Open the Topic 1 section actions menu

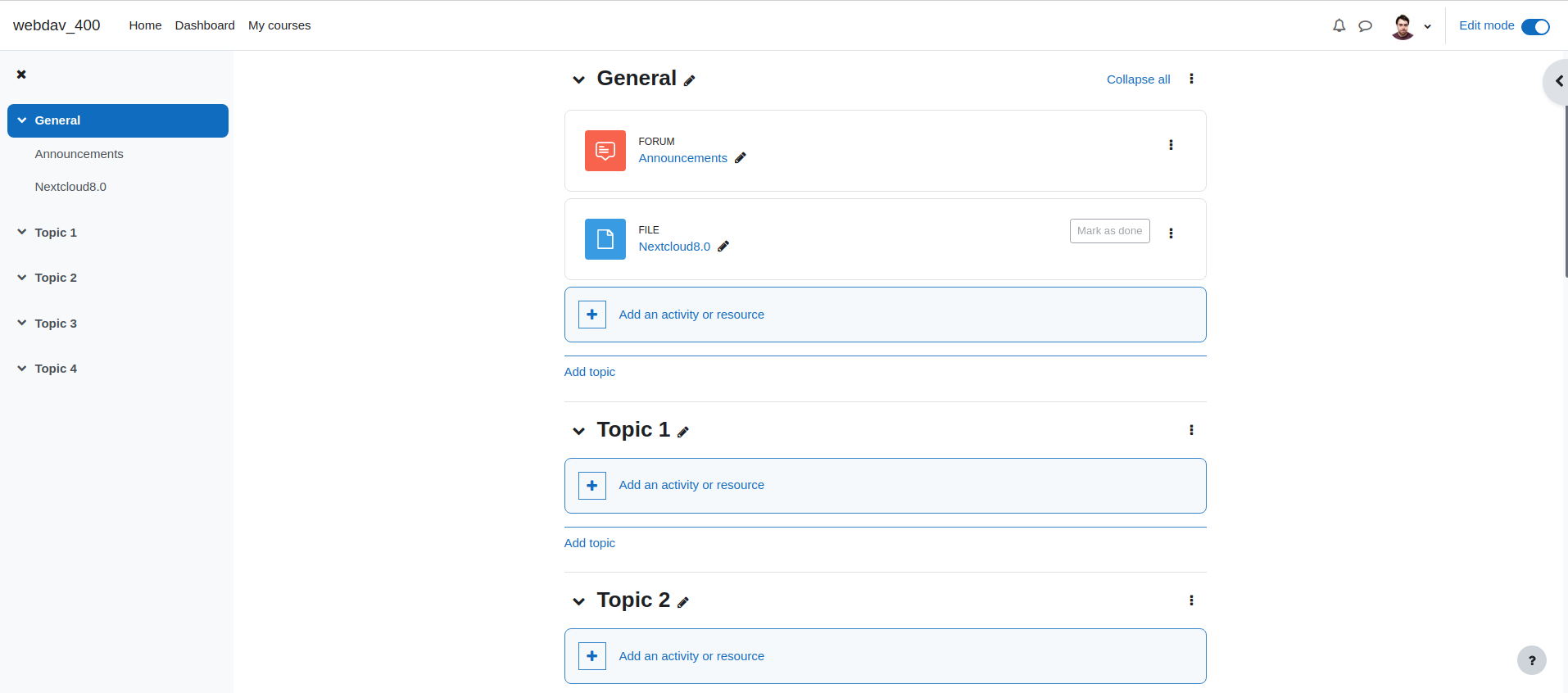pos(1191,430)
